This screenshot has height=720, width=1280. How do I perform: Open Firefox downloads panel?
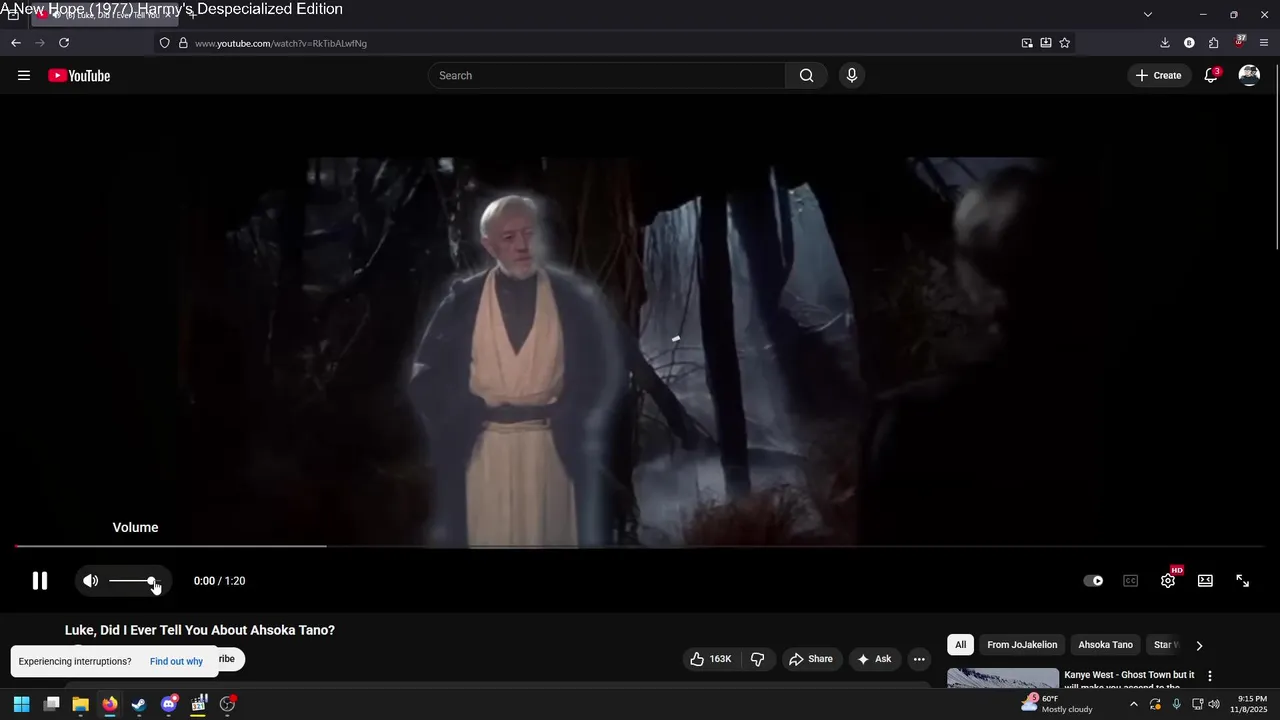coord(1165,43)
